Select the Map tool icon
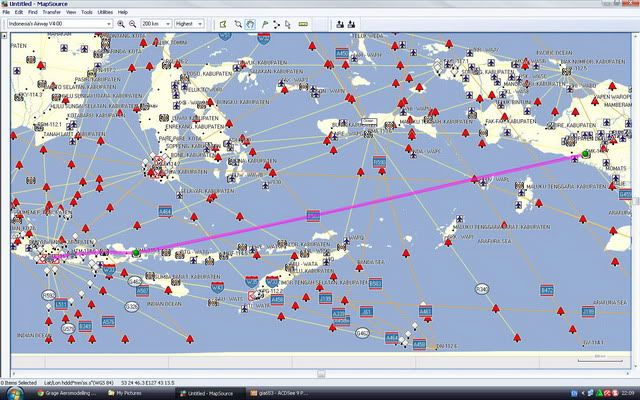The image size is (640, 400). pos(223,24)
